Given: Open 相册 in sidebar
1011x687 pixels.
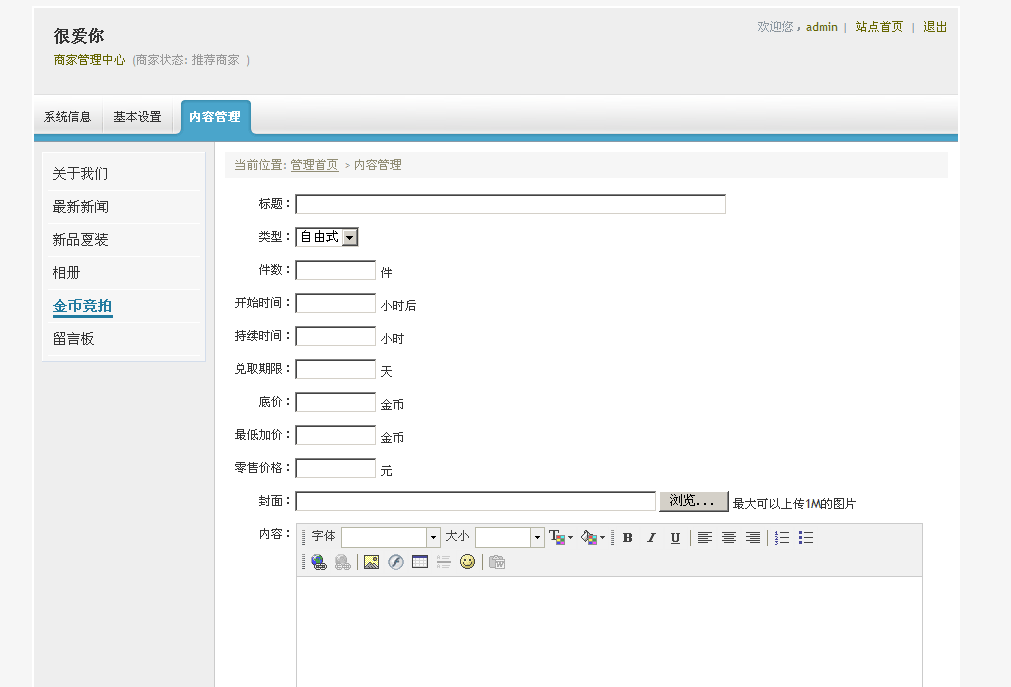Looking at the screenshot, I should tap(66, 272).
